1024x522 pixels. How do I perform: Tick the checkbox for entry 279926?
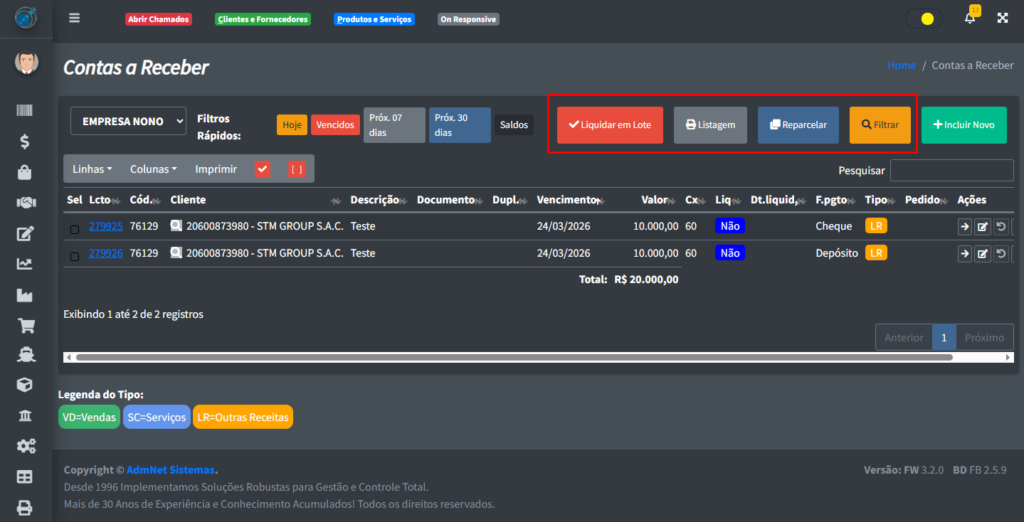tap(74, 256)
